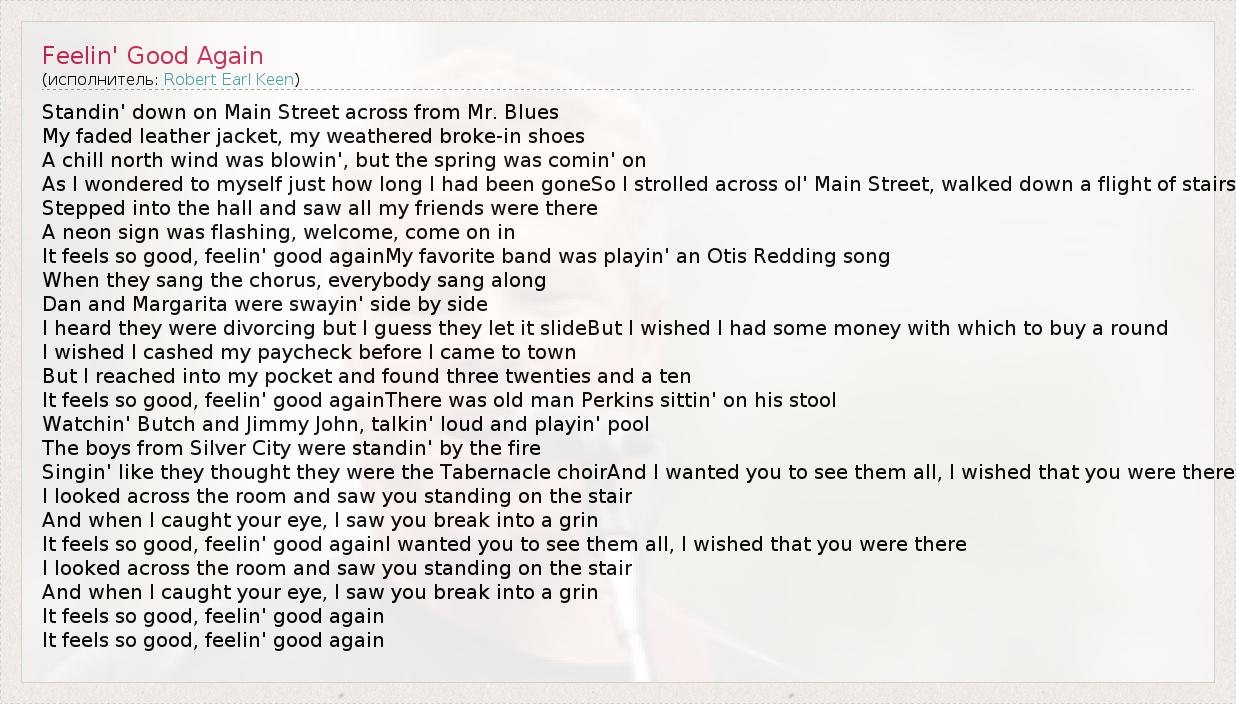
Task: Click the lyric line 'Standin' down on Main Street'
Action: tap(300, 112)
